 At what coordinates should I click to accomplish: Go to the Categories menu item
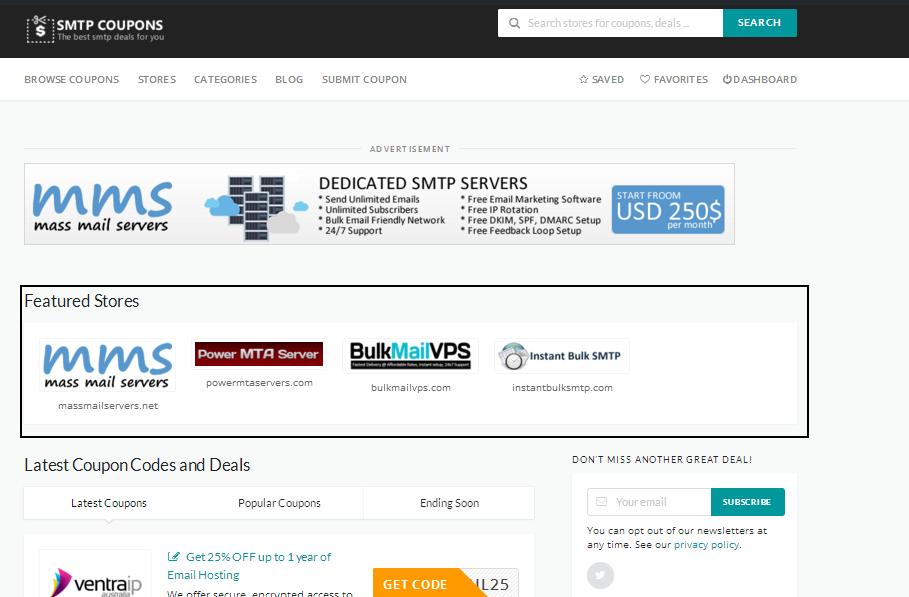point(225,80)
